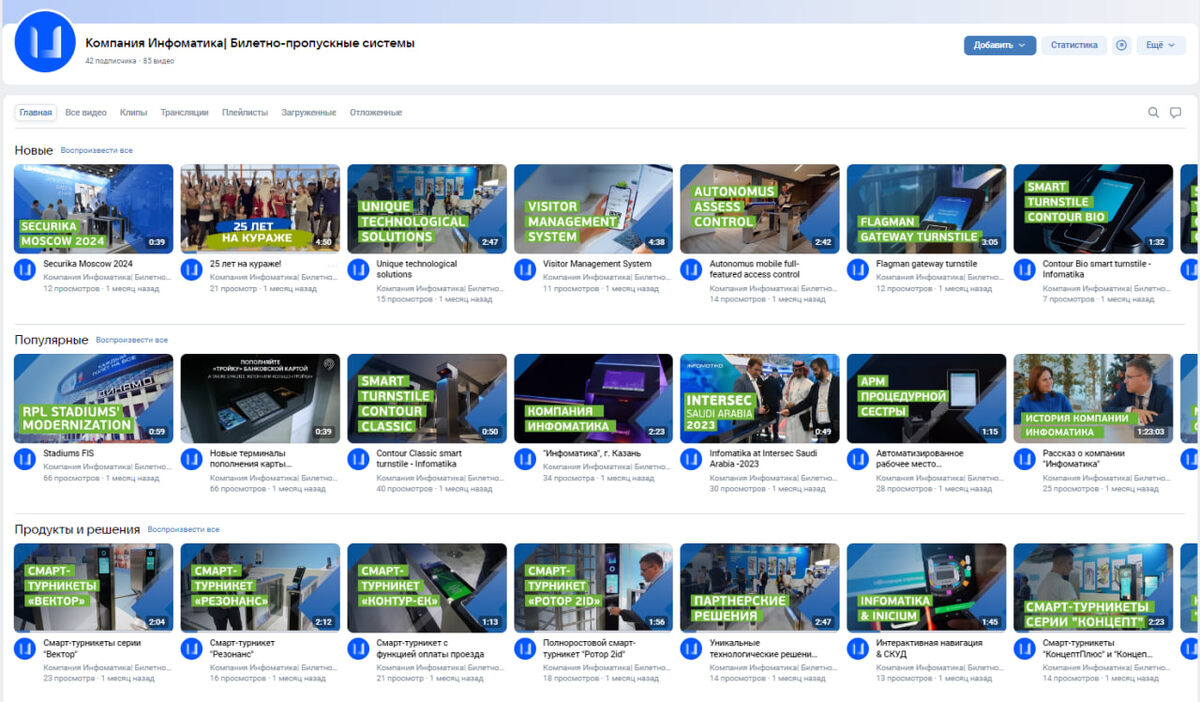Click the title Visitor Management System
Viewport: 1200px width, 702px height.
[597, 264]
